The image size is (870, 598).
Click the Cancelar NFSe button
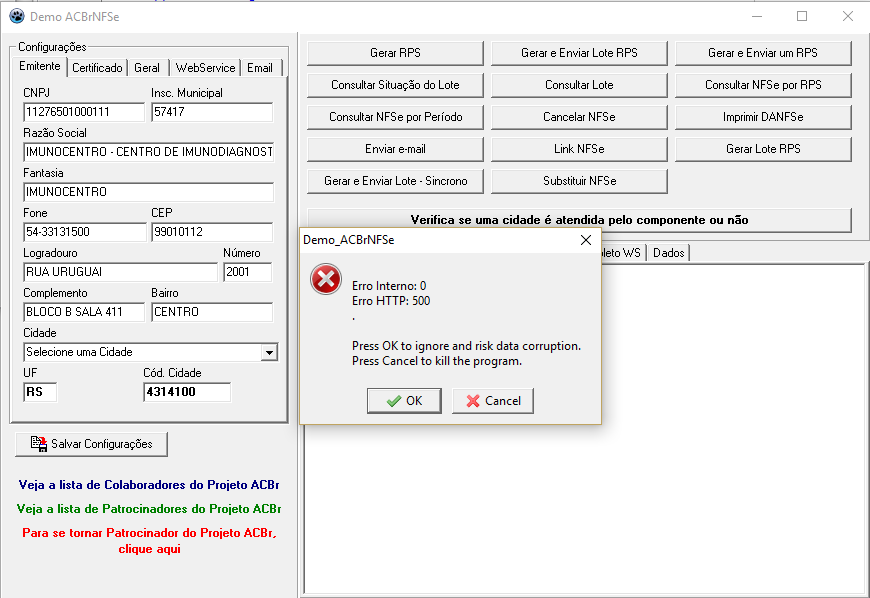point(579,117)
